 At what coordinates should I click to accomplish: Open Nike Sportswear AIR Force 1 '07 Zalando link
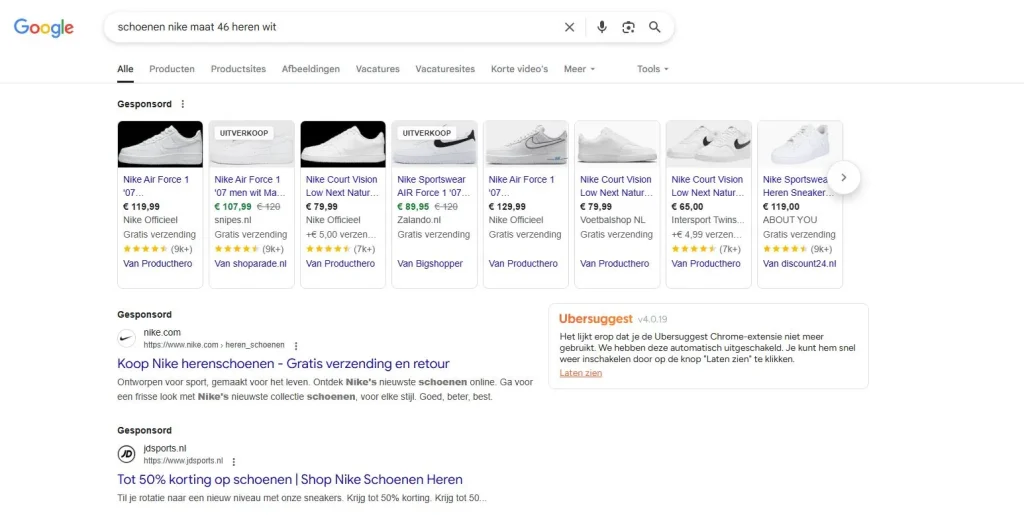(x=433, y=186)
